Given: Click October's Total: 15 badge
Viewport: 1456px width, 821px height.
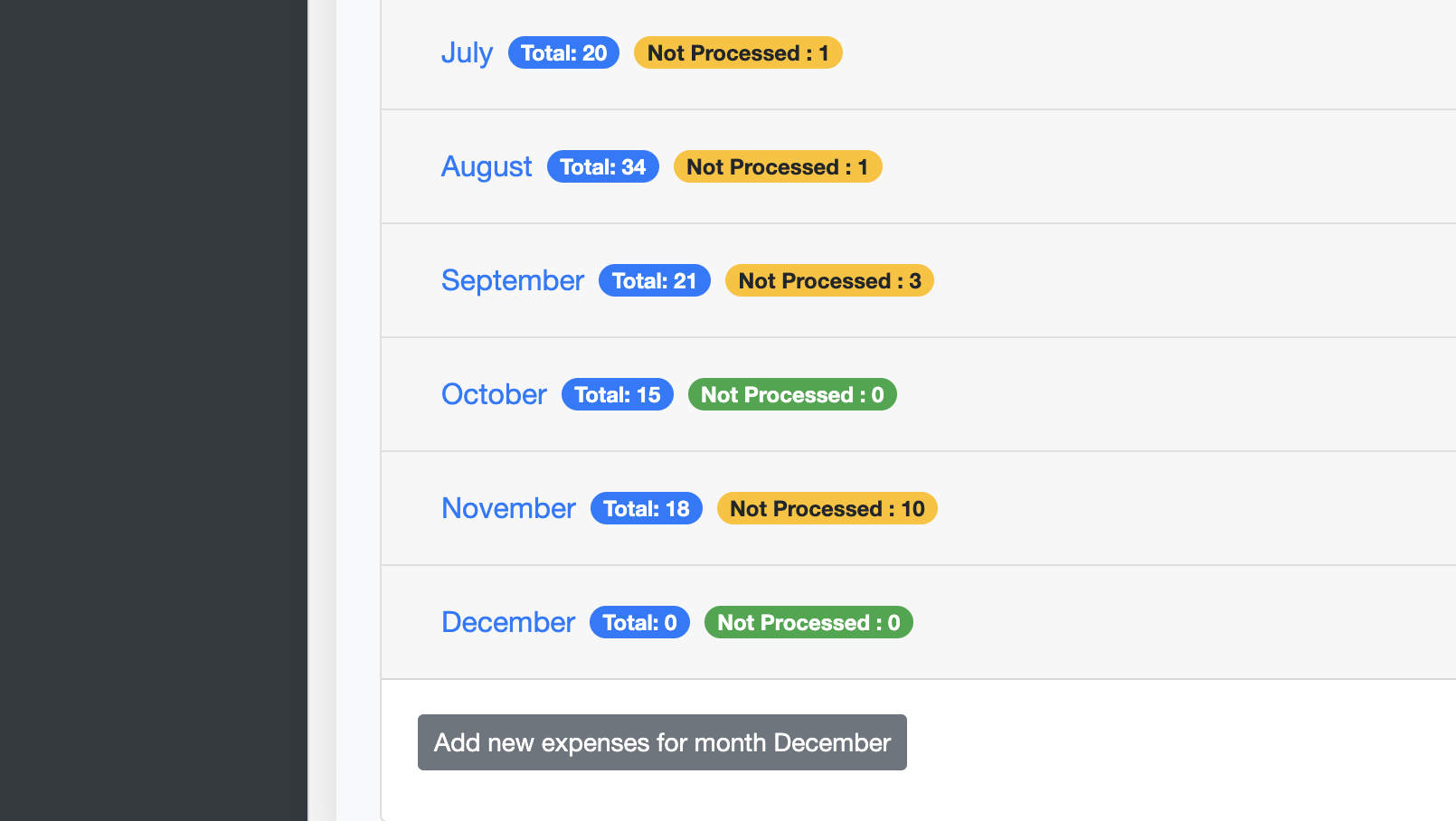Looking at the screenshot, I should pyautogui.click(x=617, y=395).
